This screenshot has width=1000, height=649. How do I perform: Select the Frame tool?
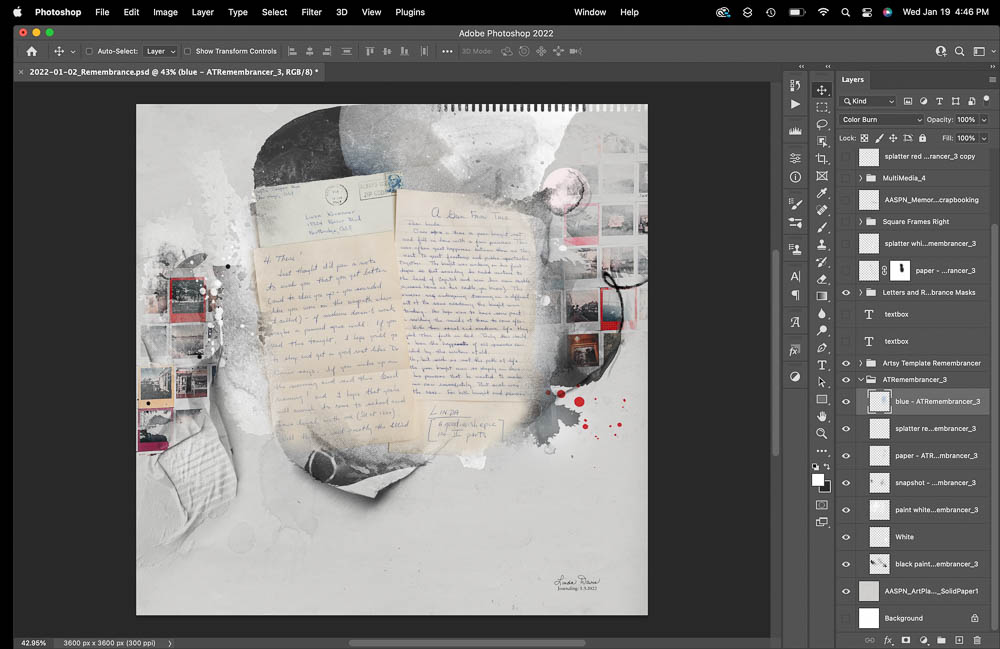coord(821,176)
